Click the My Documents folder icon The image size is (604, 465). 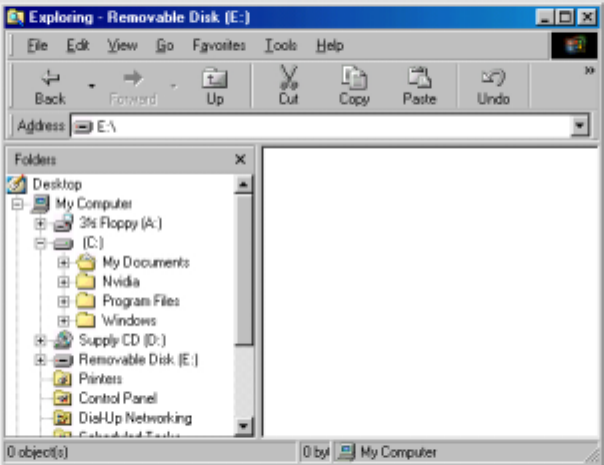coord(86,262)
